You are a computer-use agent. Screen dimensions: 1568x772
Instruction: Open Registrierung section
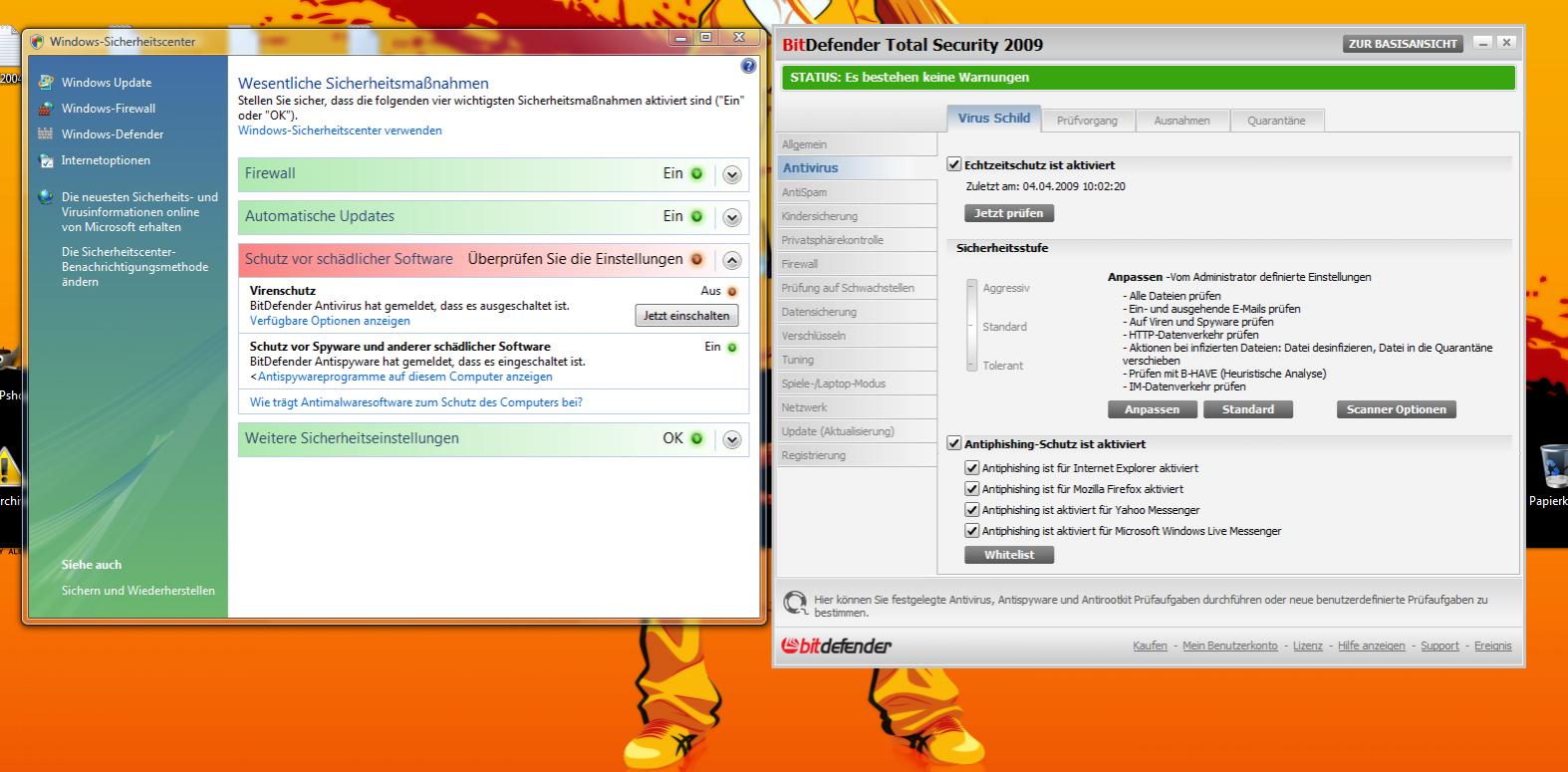(x=857, y=455)
